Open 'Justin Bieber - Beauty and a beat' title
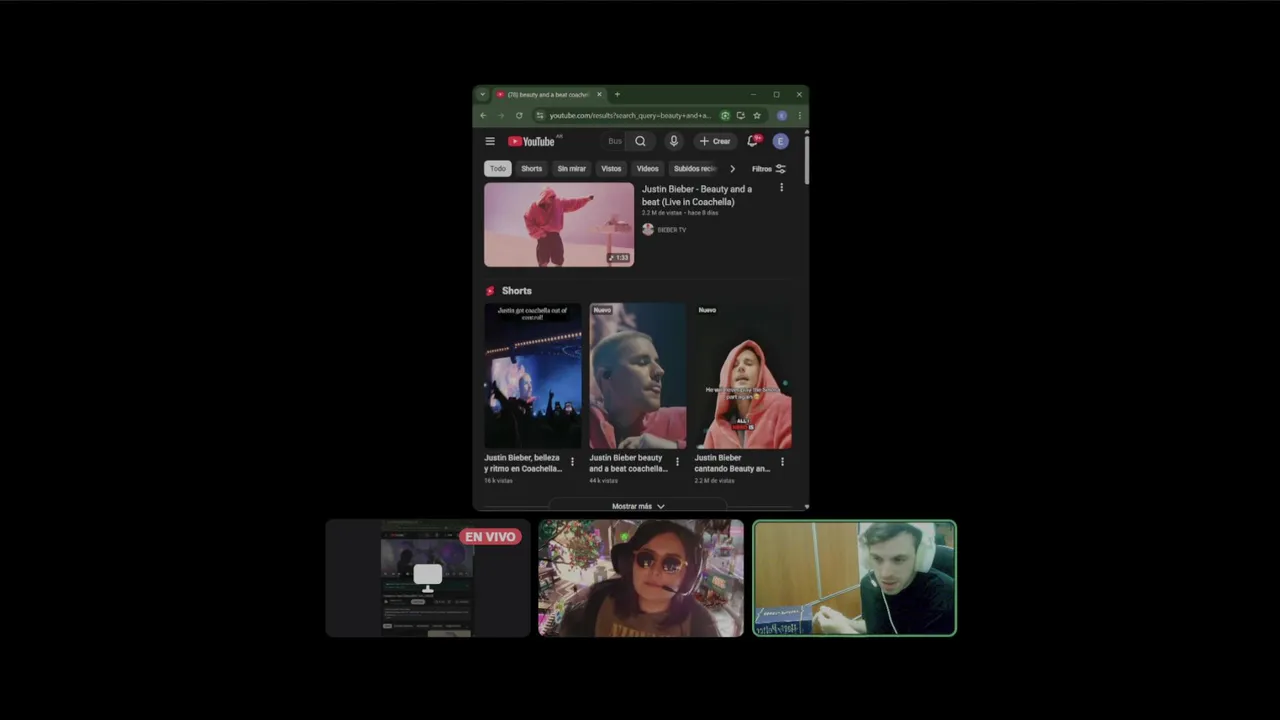 coord(697,195)
